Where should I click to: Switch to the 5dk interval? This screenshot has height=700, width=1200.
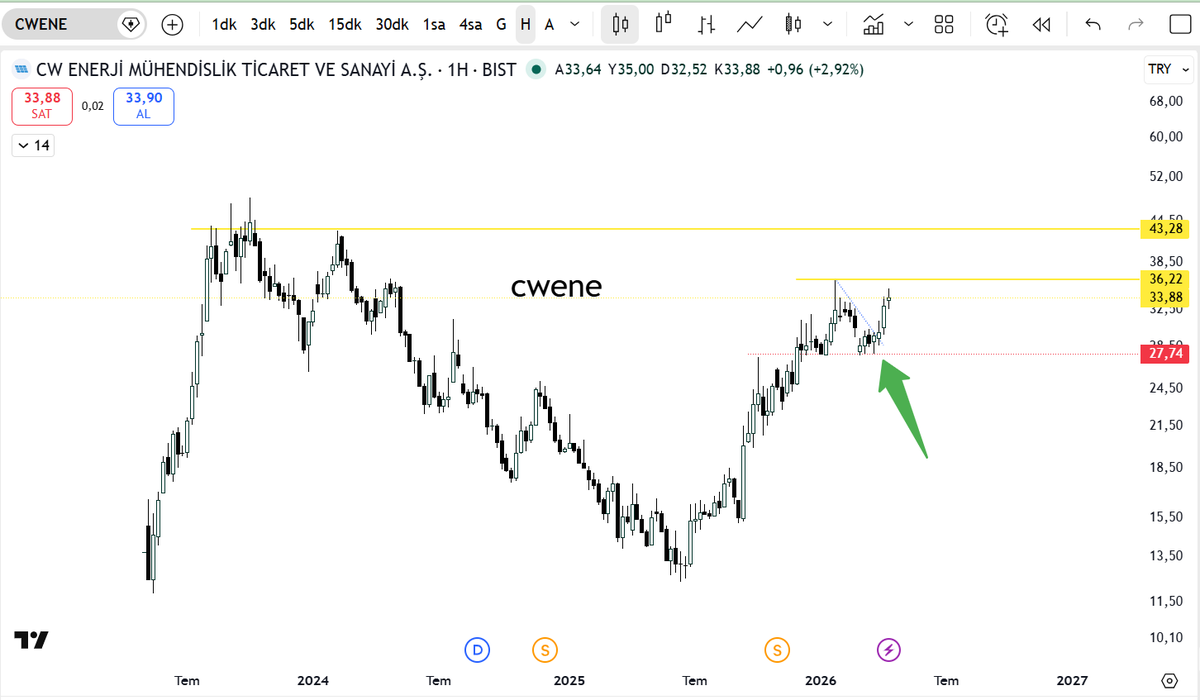click(302, 24)
